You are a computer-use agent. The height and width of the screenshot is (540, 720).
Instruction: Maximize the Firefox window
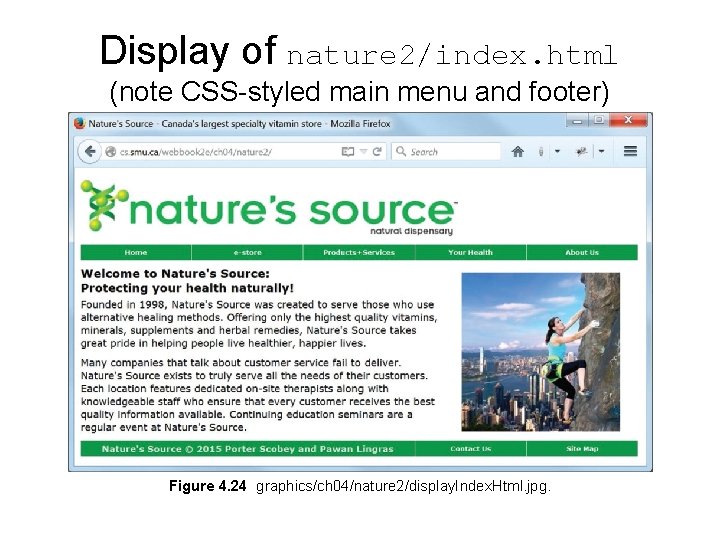(x=598, y=120)
